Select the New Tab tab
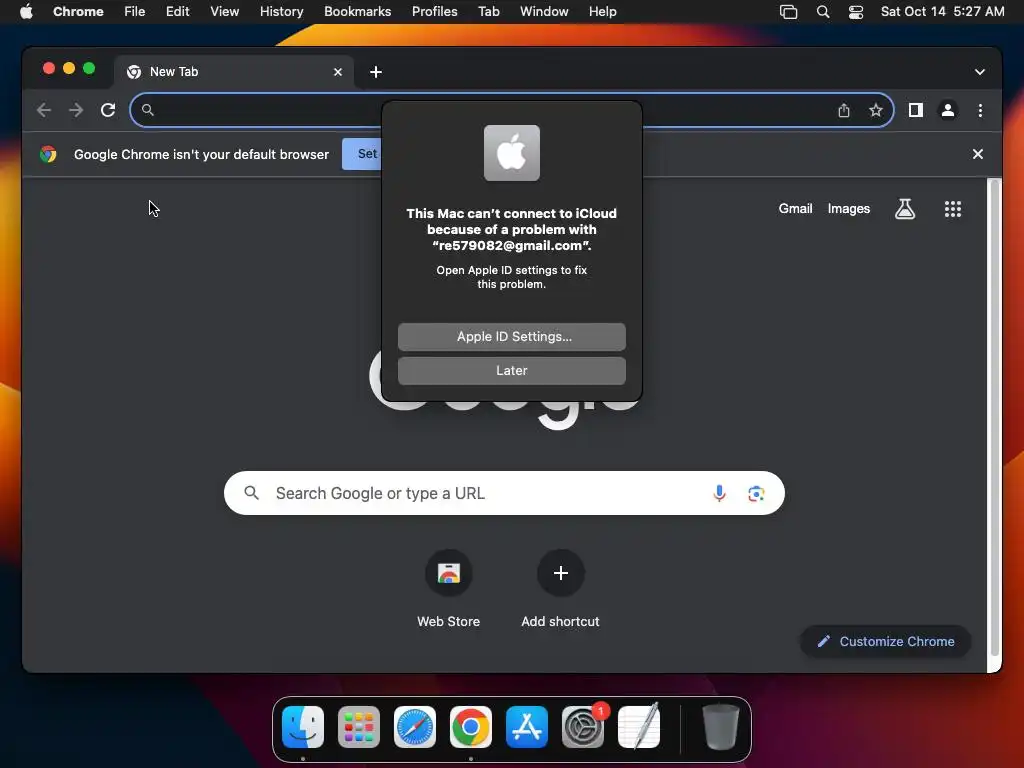Viewport: 1024px width, 768px height. (234, 72)
